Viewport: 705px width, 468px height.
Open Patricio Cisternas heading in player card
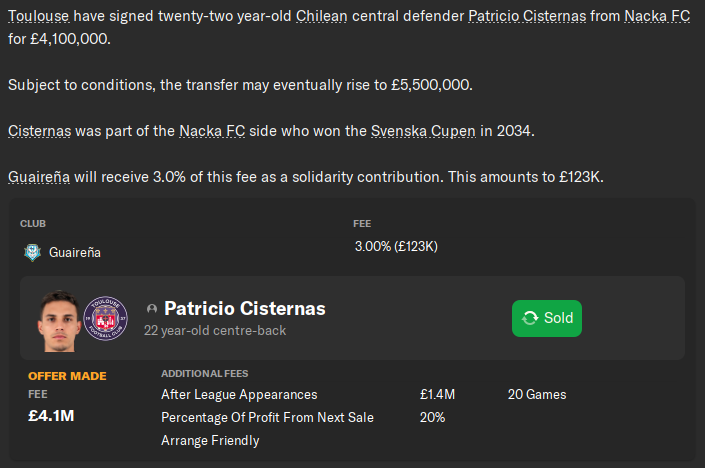(x=244, y=309)
